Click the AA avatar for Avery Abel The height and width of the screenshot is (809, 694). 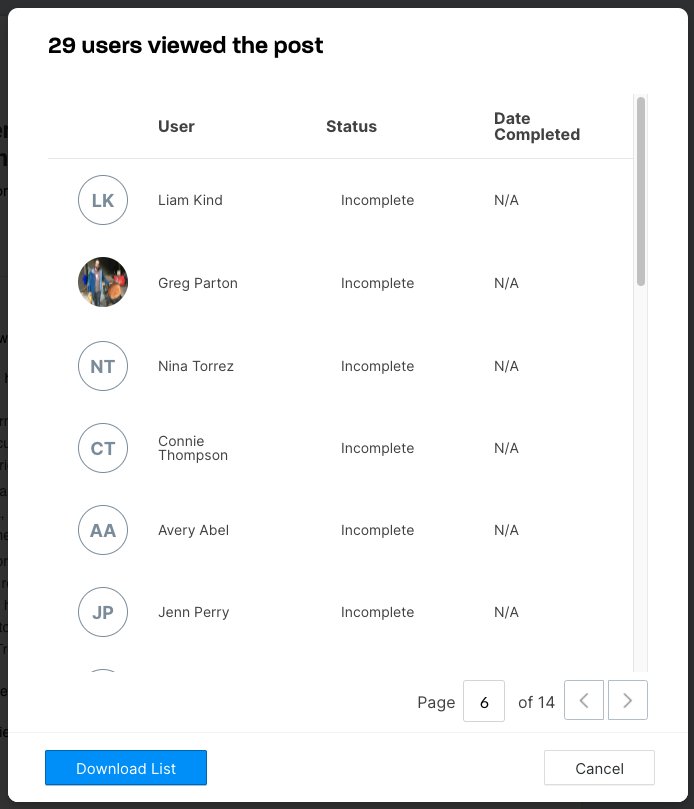coord(103,530)
